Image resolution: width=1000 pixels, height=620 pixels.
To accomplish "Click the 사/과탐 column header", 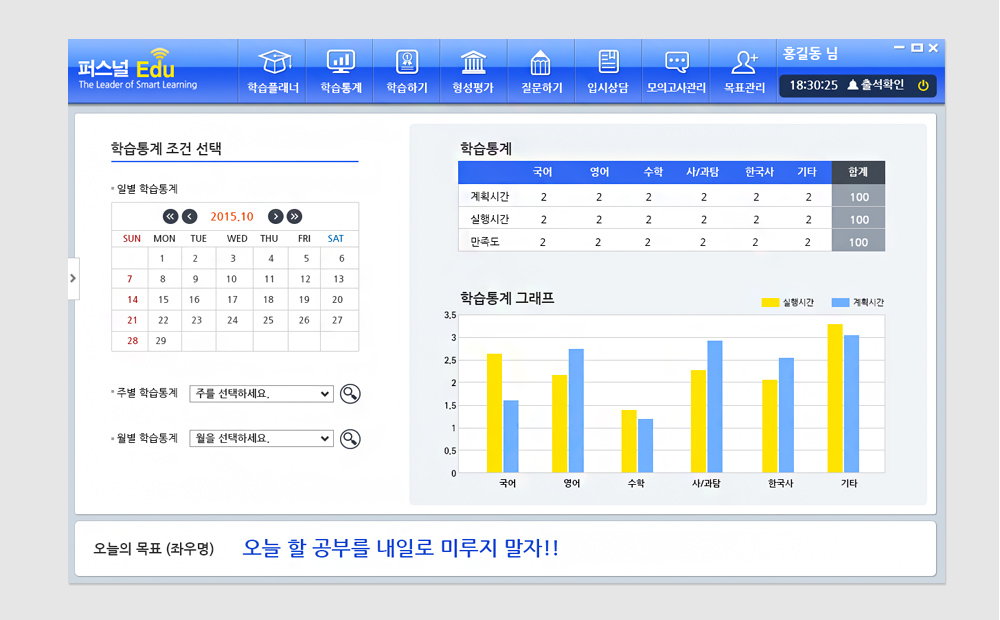I will click(702, 172).
